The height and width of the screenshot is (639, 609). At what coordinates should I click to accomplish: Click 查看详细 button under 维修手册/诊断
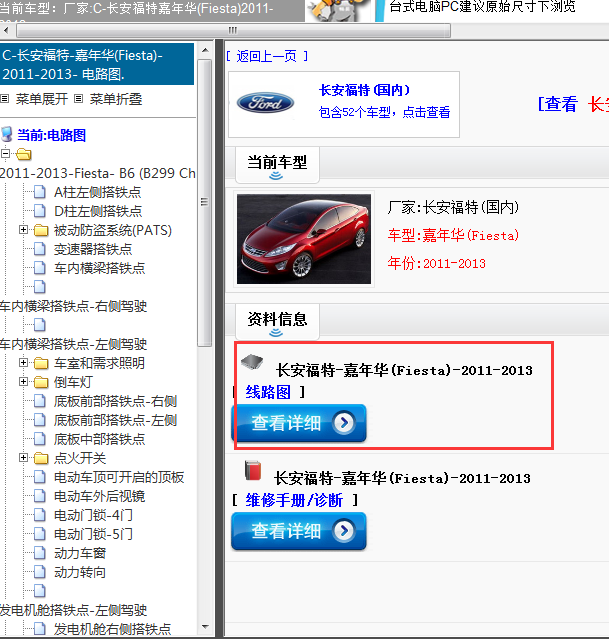pos(299,531)
